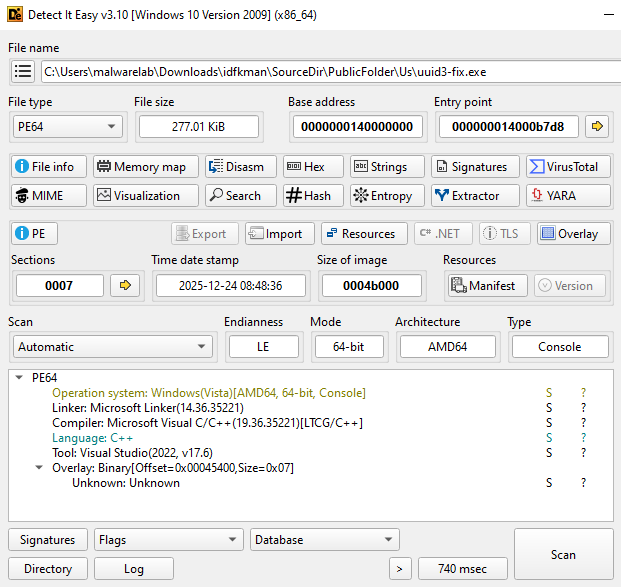Open the Scan mode Automatic dropdown
Image resolution: width=621 pixels, height=587 pixels.
[x=112, y=347]
